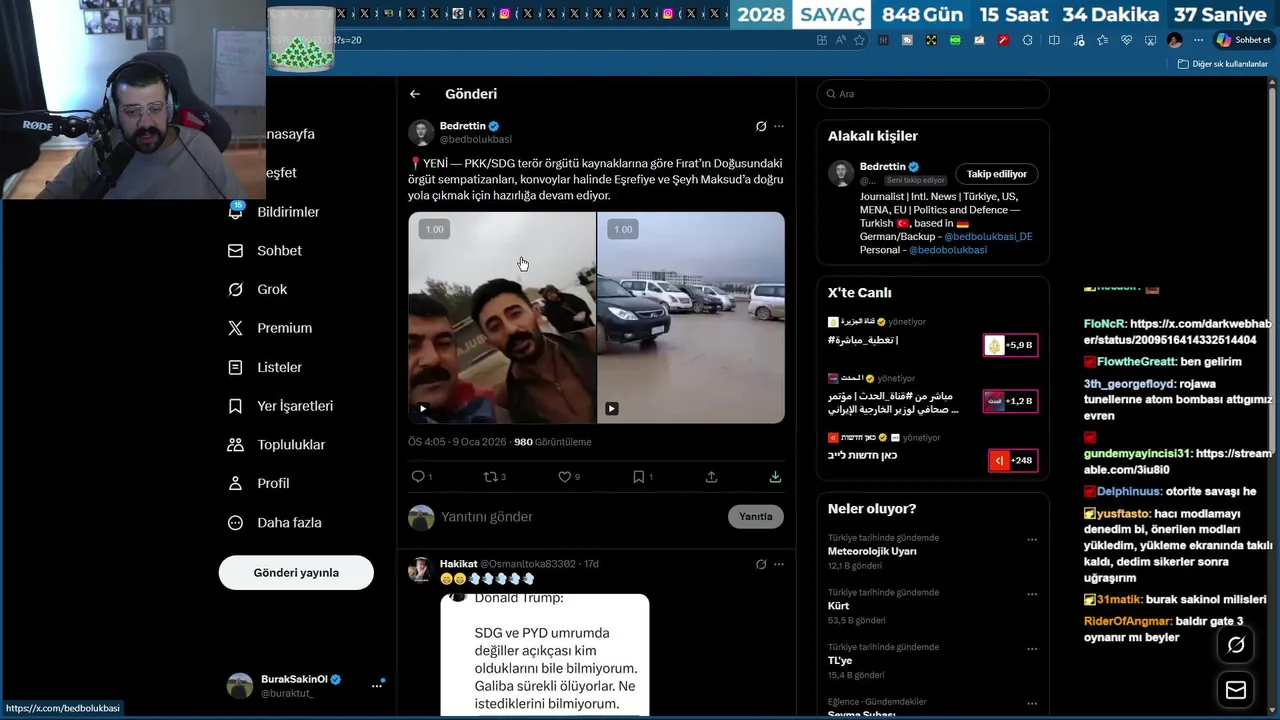The image size is (1280, 720).
Task: Click the Takip ediyor button for Bedrettin
Action: click(997, 174)
